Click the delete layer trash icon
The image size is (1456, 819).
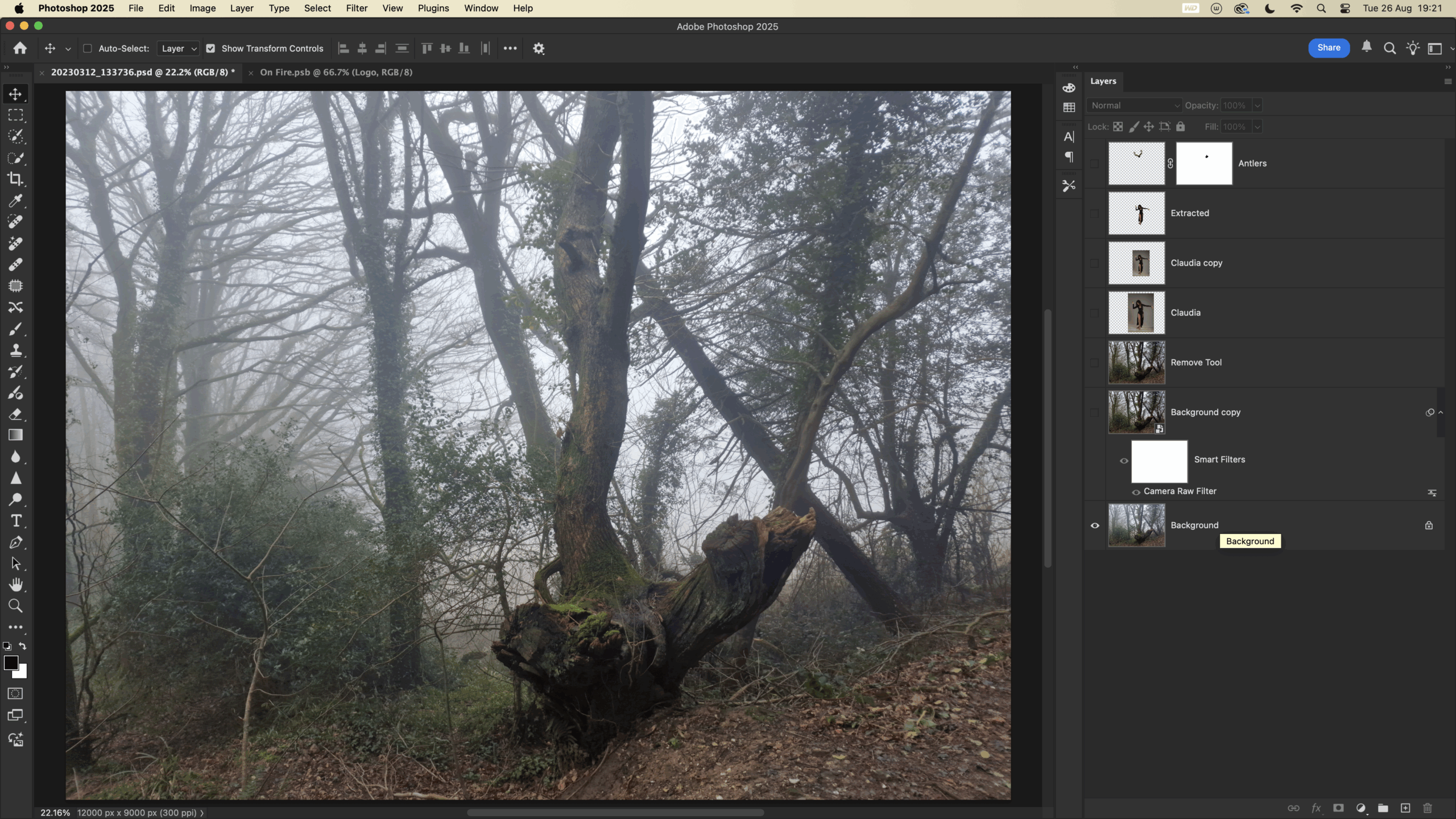1428,808
